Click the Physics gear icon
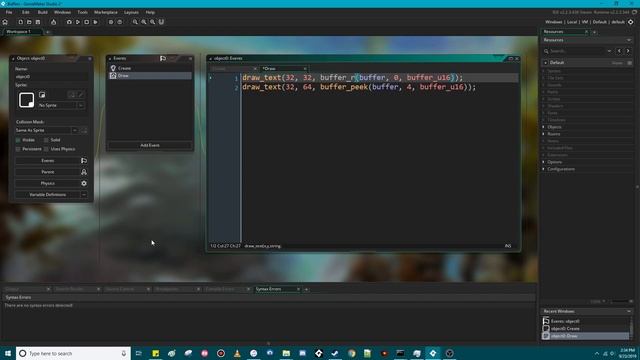The width and height of the screenshot is (640, 360). (x=84, y=183)
